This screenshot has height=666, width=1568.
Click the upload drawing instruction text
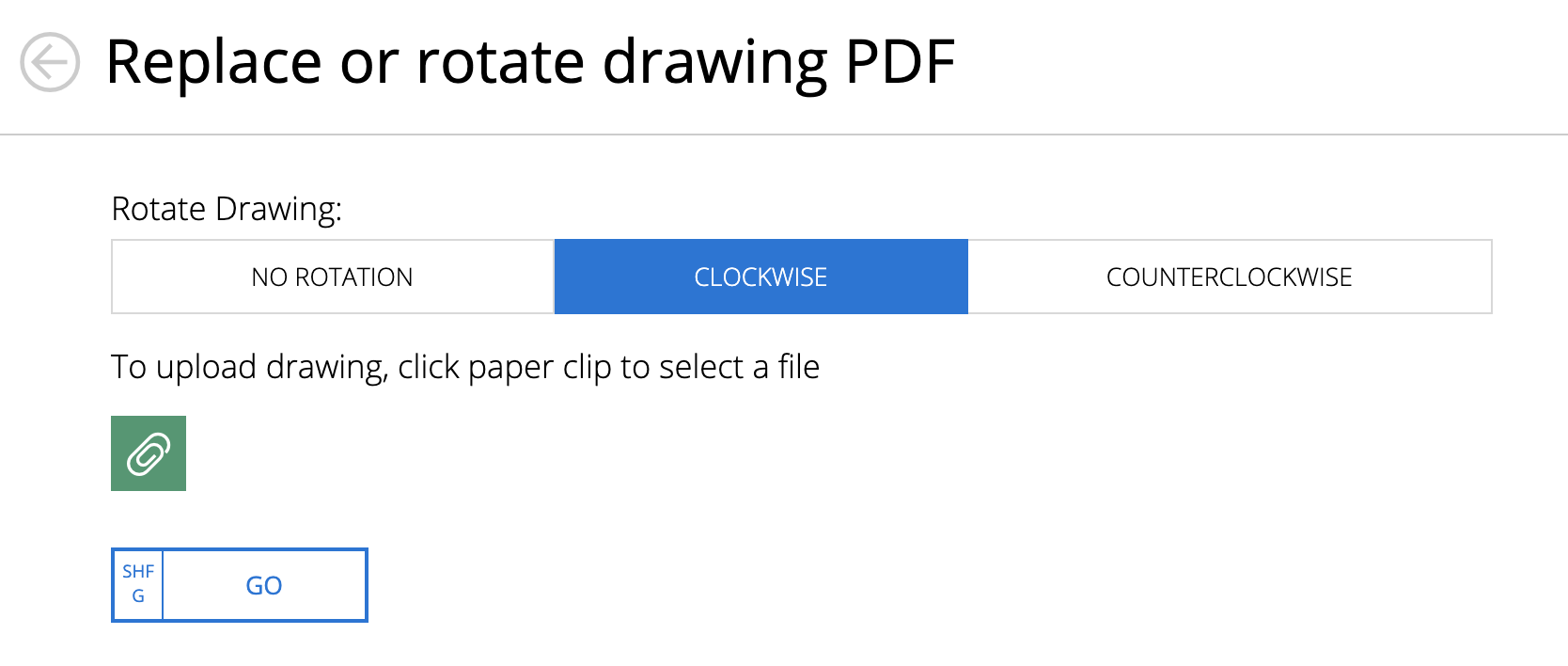[x=465, y=367]
